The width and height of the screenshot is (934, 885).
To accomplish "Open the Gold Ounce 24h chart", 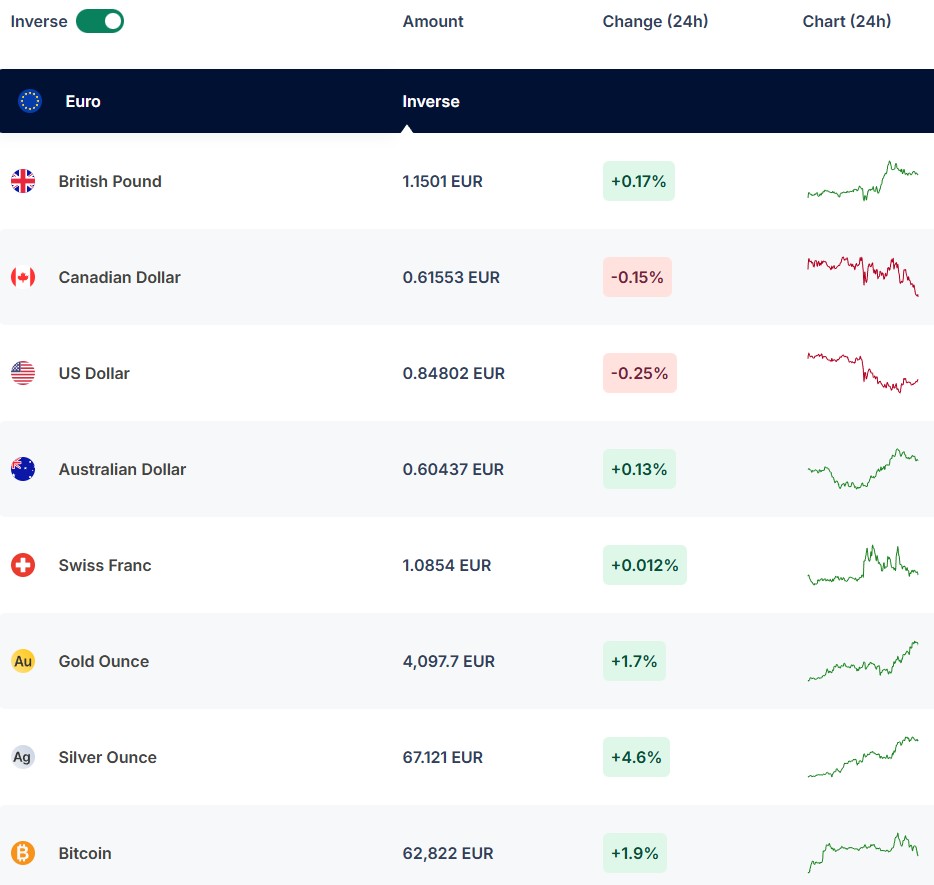I will [862, 661].
